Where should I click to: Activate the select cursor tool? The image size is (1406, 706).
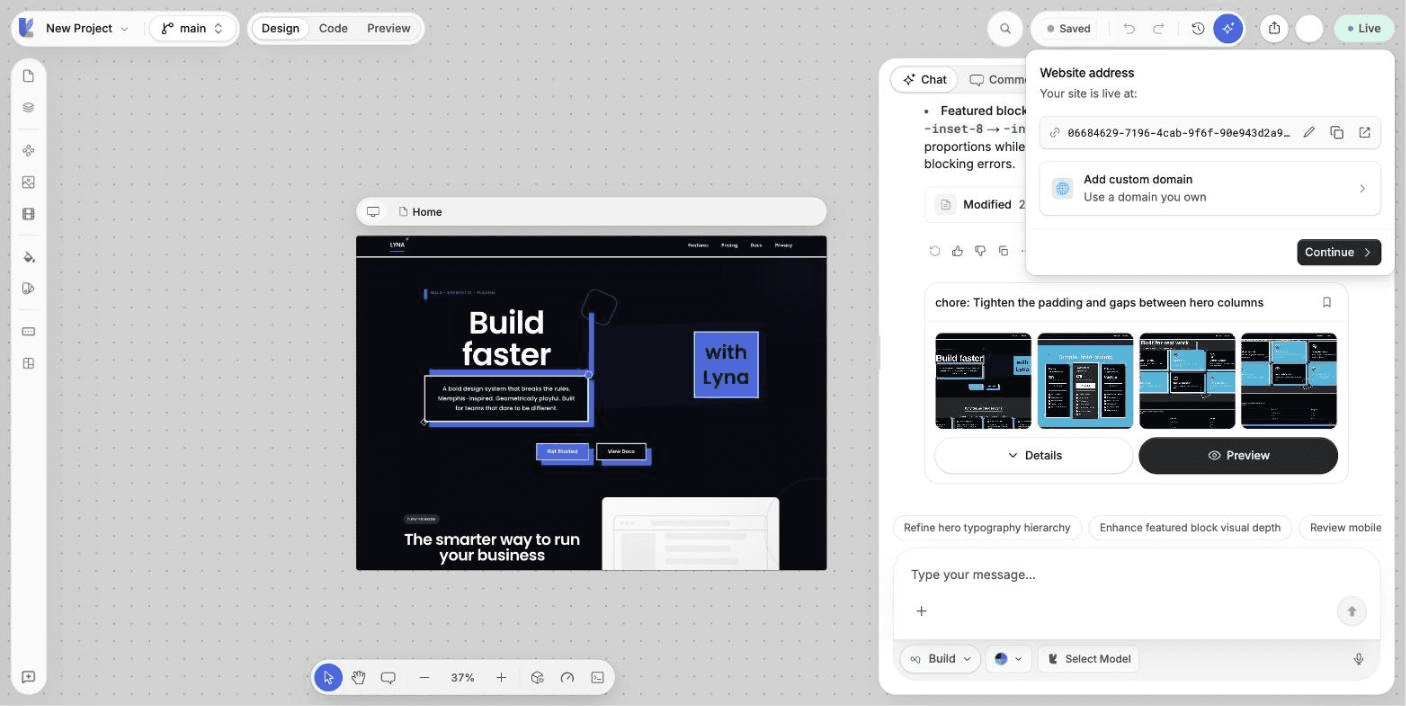point(328,678)
